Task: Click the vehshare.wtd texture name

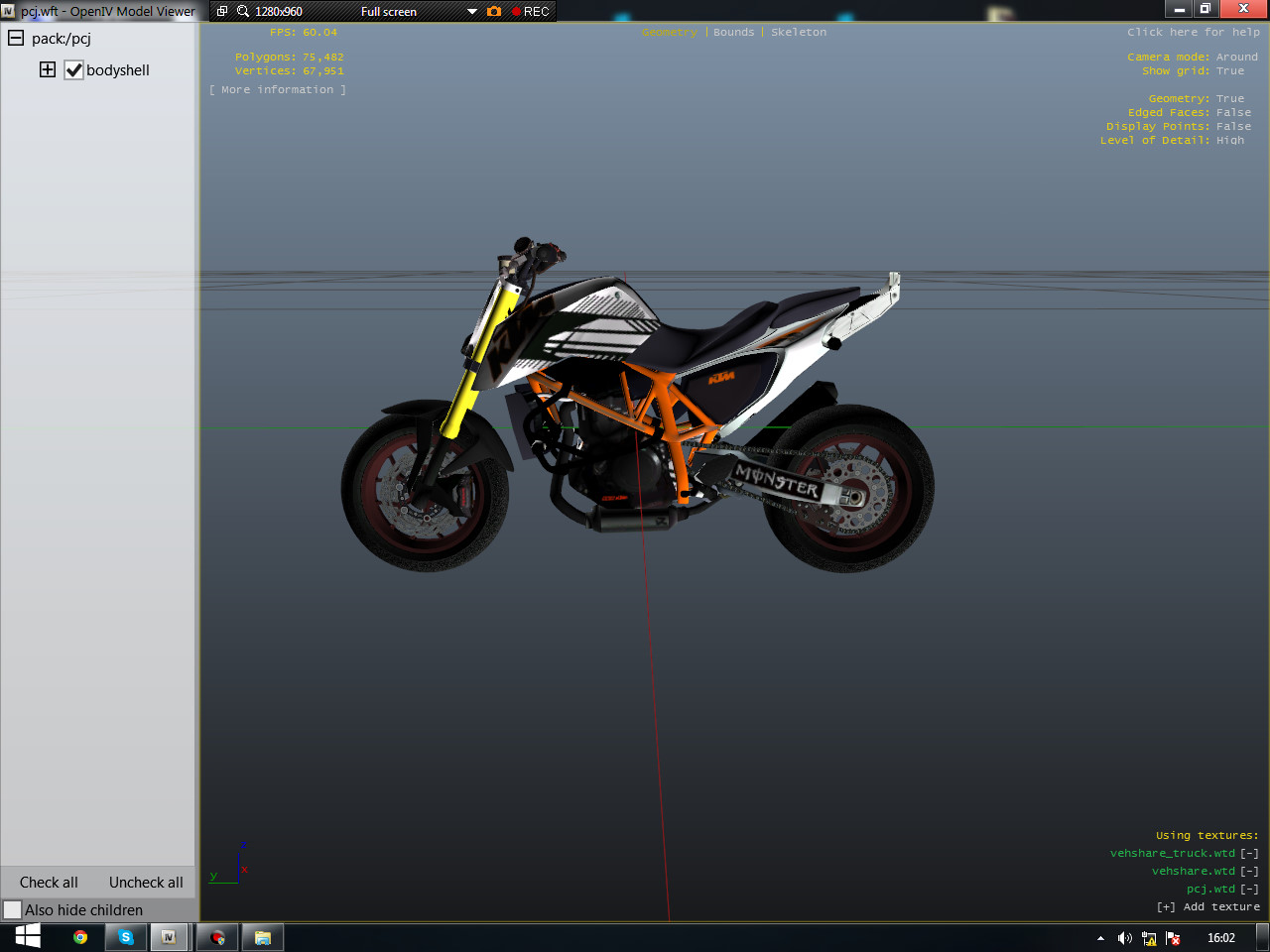Action: coord(1194,871)
